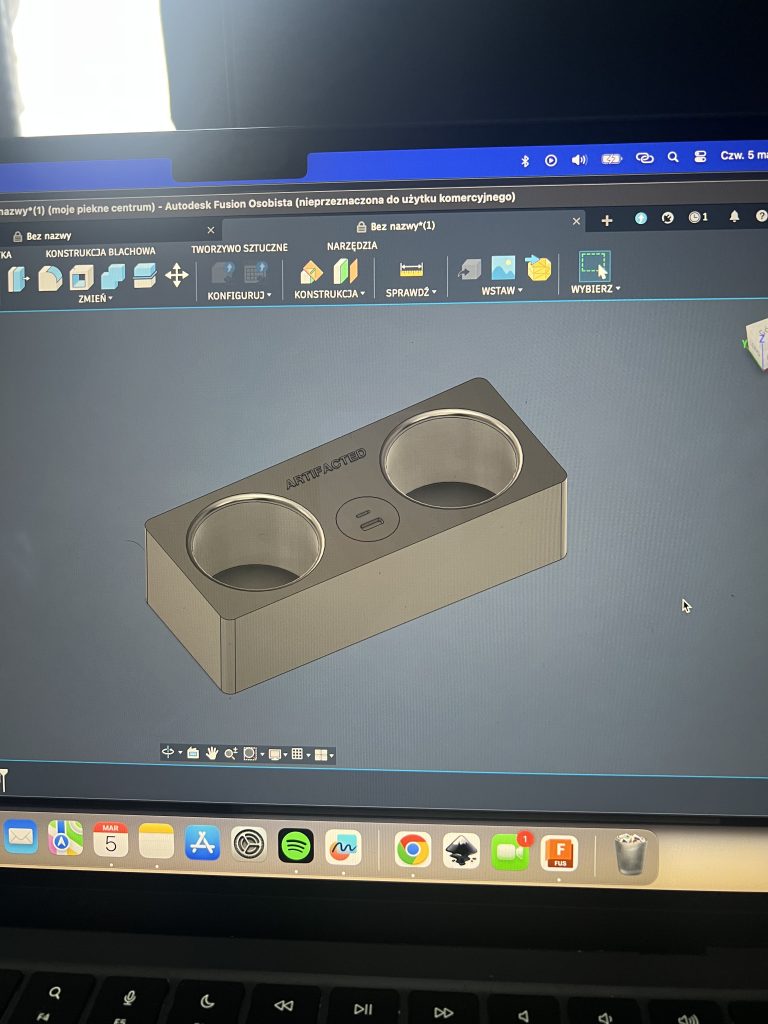Click the configuration table icon
The width and height of the screenshot is (768, 1024).
tap(255, 272)
